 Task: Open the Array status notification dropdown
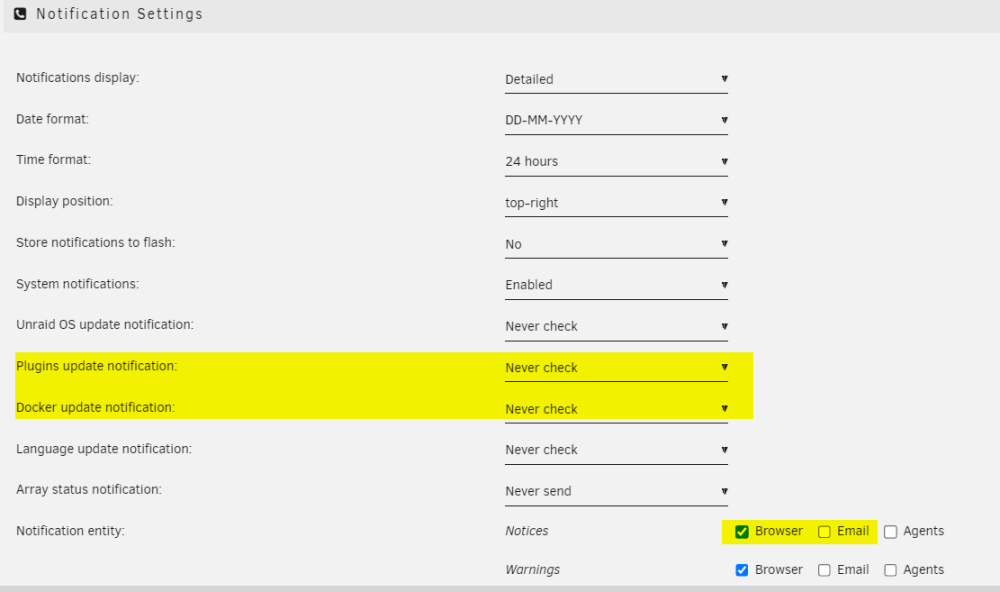point(616,492)
